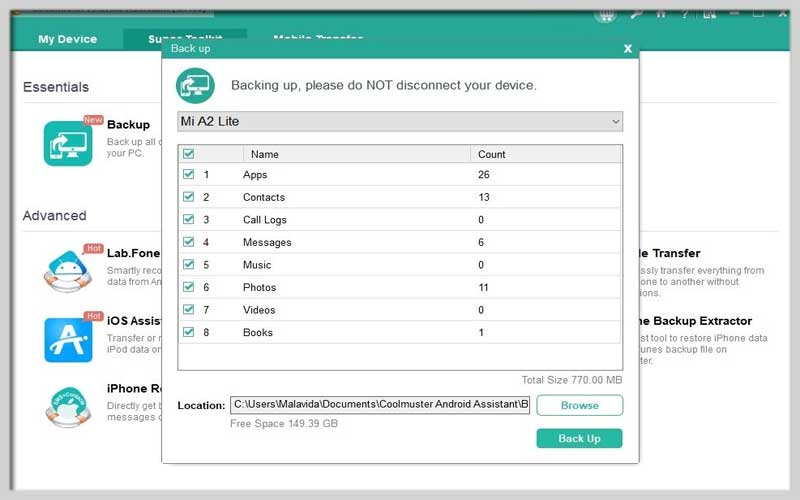Uncheck the Apps checkbox
Screen dimensions: 800x500
tap(188, 174)
